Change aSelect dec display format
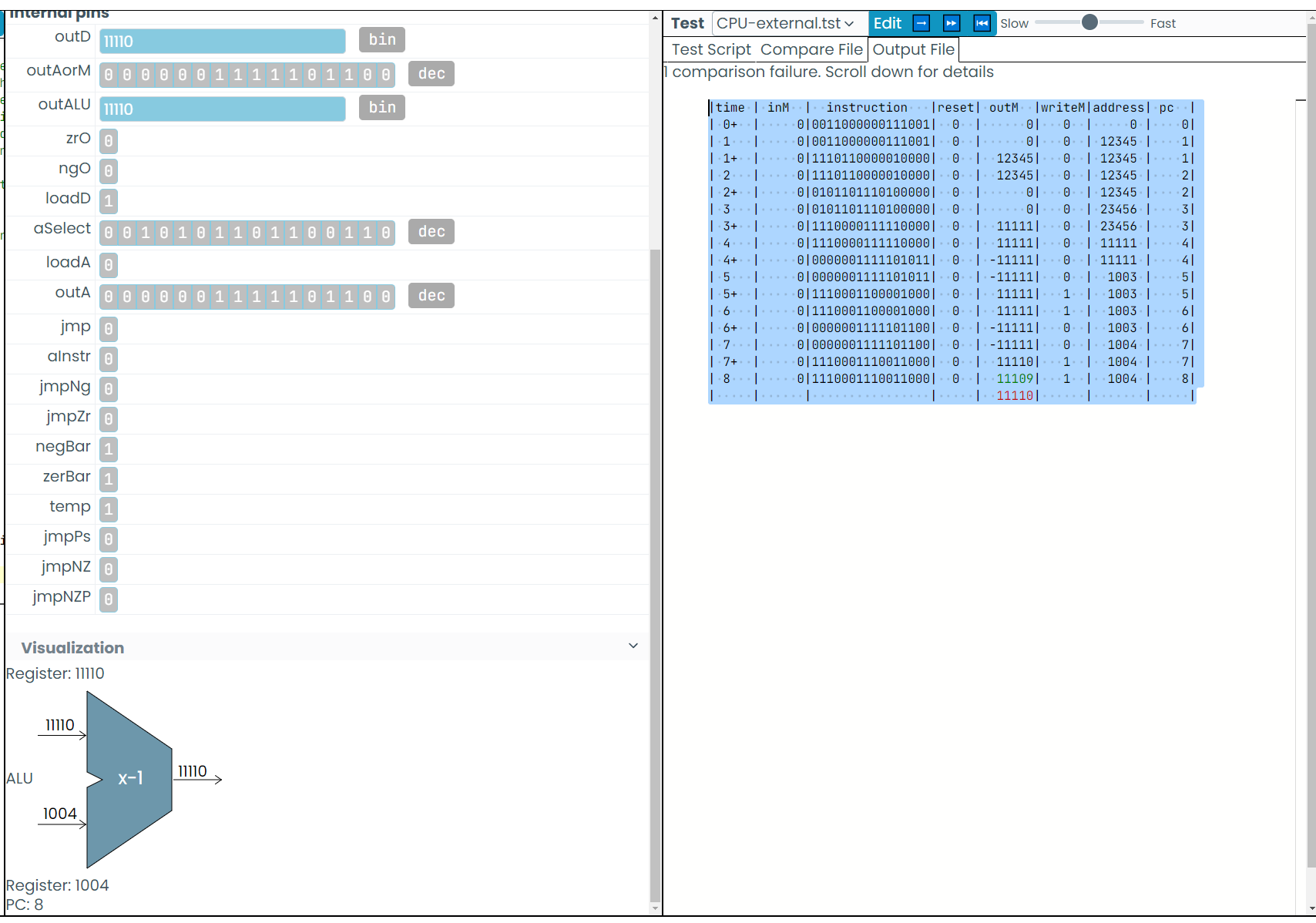 point(431,232)
